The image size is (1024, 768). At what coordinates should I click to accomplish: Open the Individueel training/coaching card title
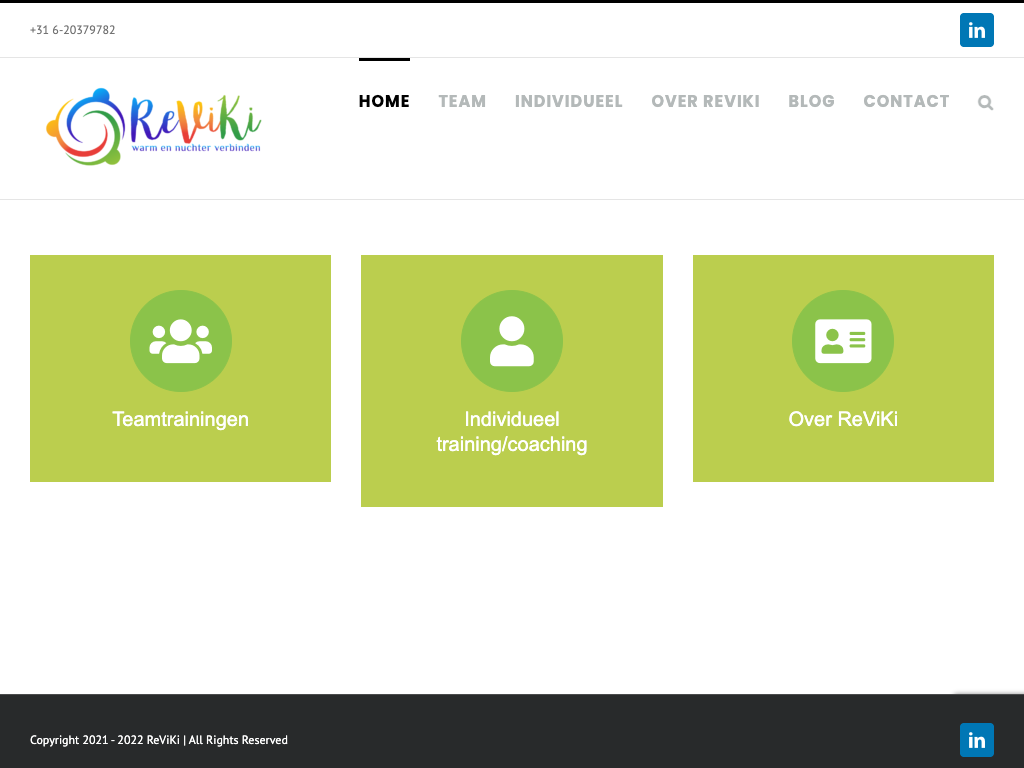(x=512, y=432)
